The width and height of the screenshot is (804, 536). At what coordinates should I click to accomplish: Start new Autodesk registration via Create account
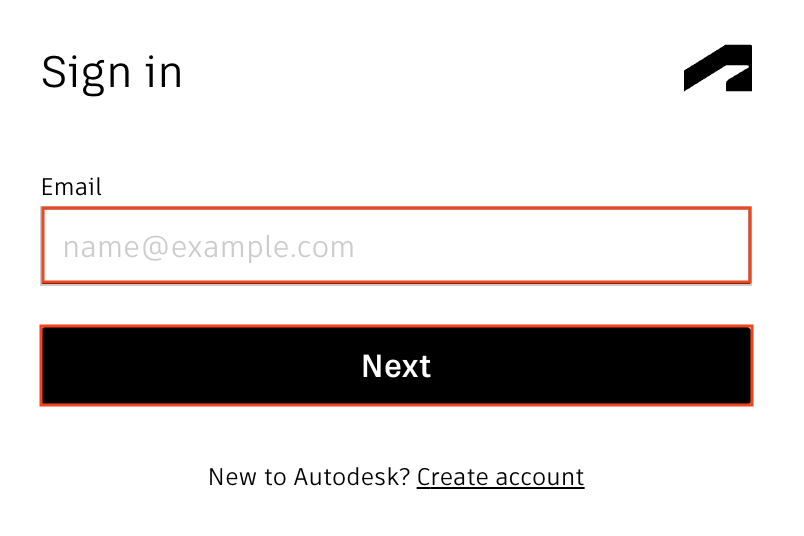[x=500, y=477]
